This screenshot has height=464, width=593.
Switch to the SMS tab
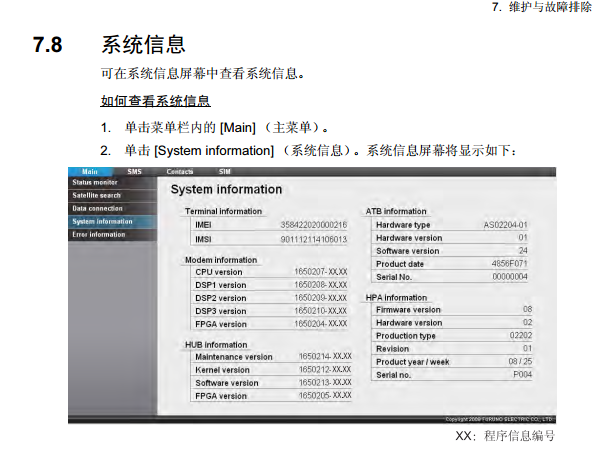[134, 172]
